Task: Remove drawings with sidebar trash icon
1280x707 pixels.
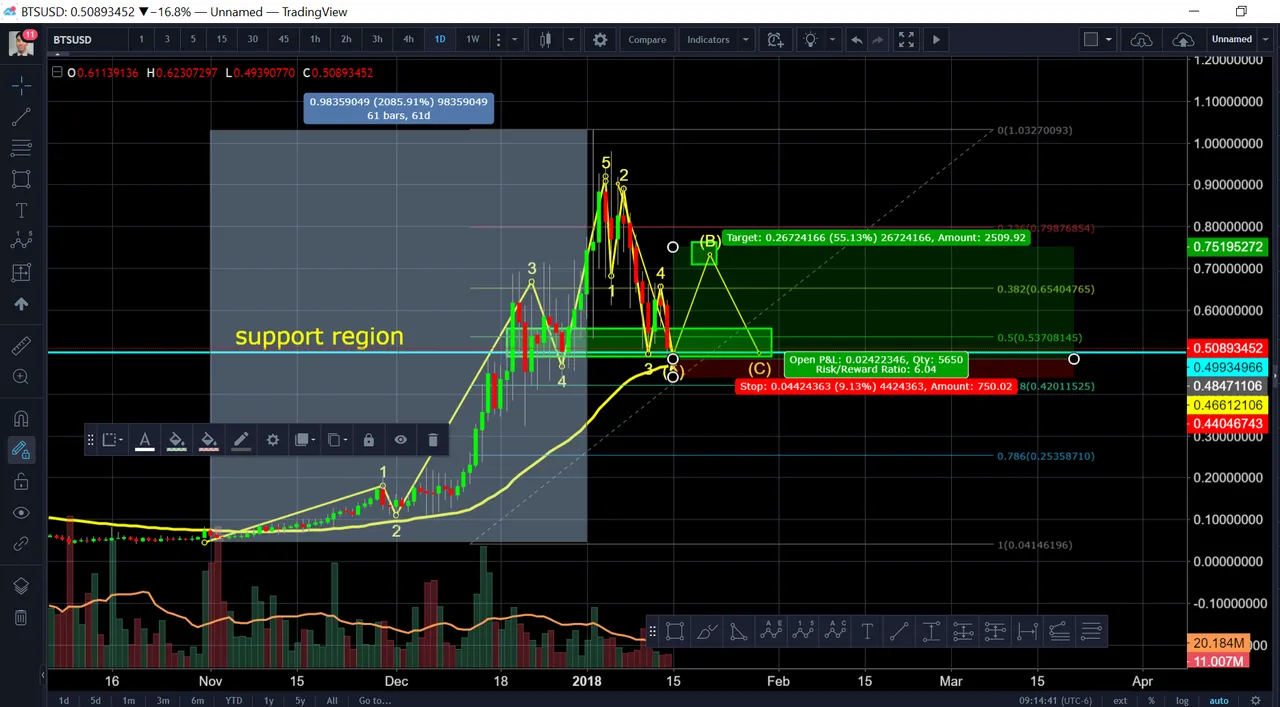Action: click(21, 617)
